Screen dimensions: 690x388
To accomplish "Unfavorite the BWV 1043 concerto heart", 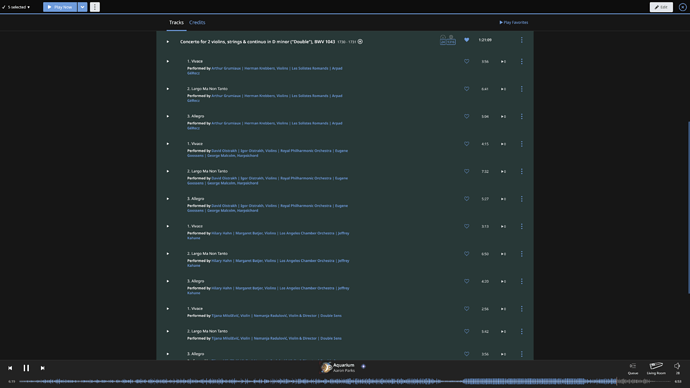I will coord(466,40).
